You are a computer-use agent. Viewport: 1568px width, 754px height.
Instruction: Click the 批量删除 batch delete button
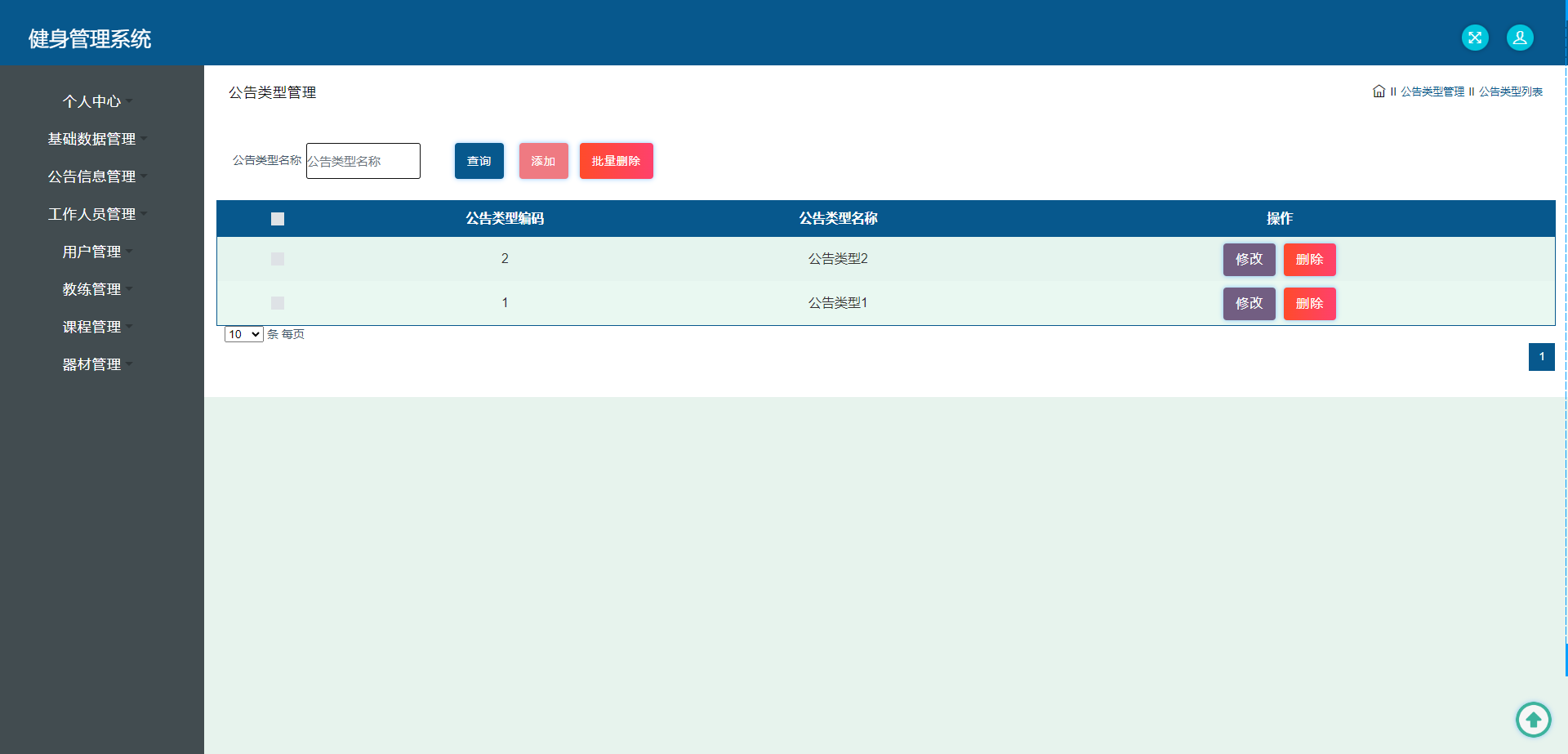tap(617, 161)
